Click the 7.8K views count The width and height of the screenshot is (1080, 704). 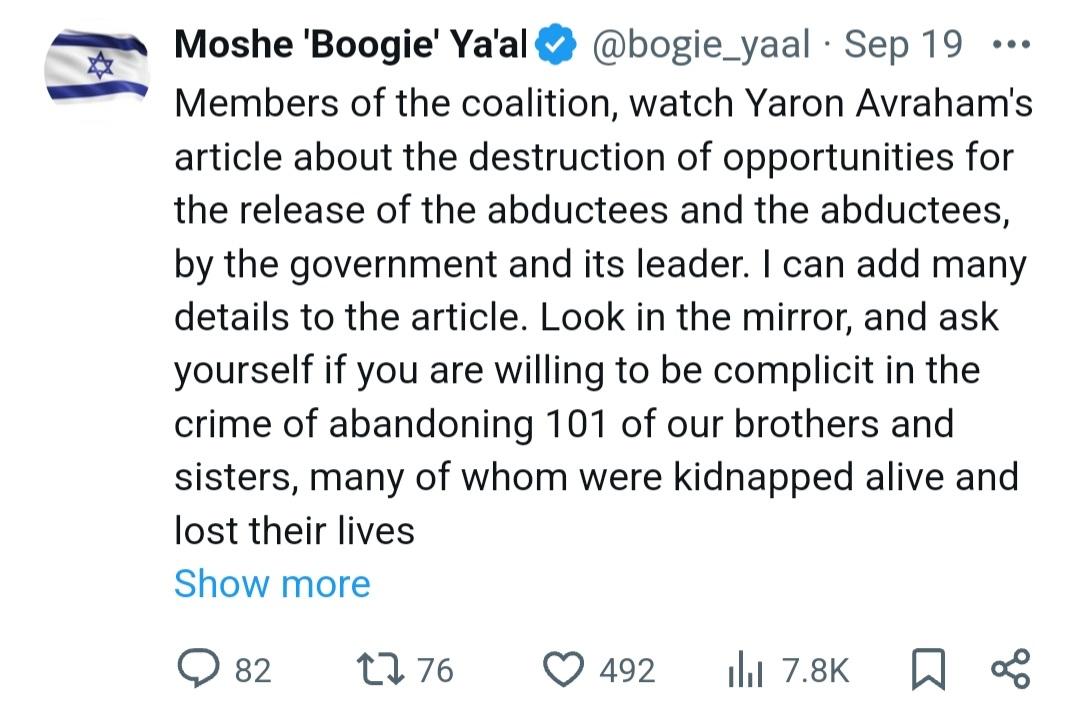(x=816, y=670)
